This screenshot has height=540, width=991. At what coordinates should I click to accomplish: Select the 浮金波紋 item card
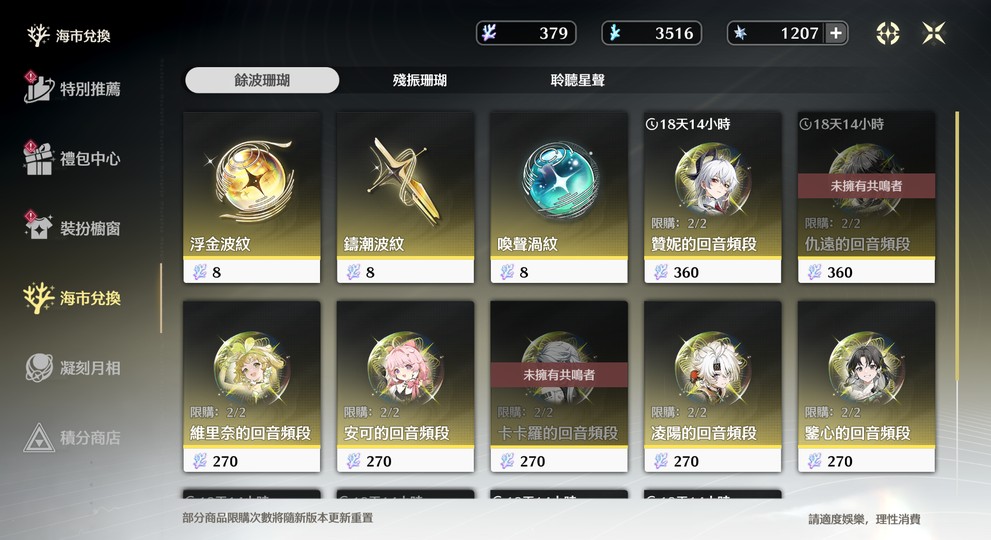click(252, 197)
